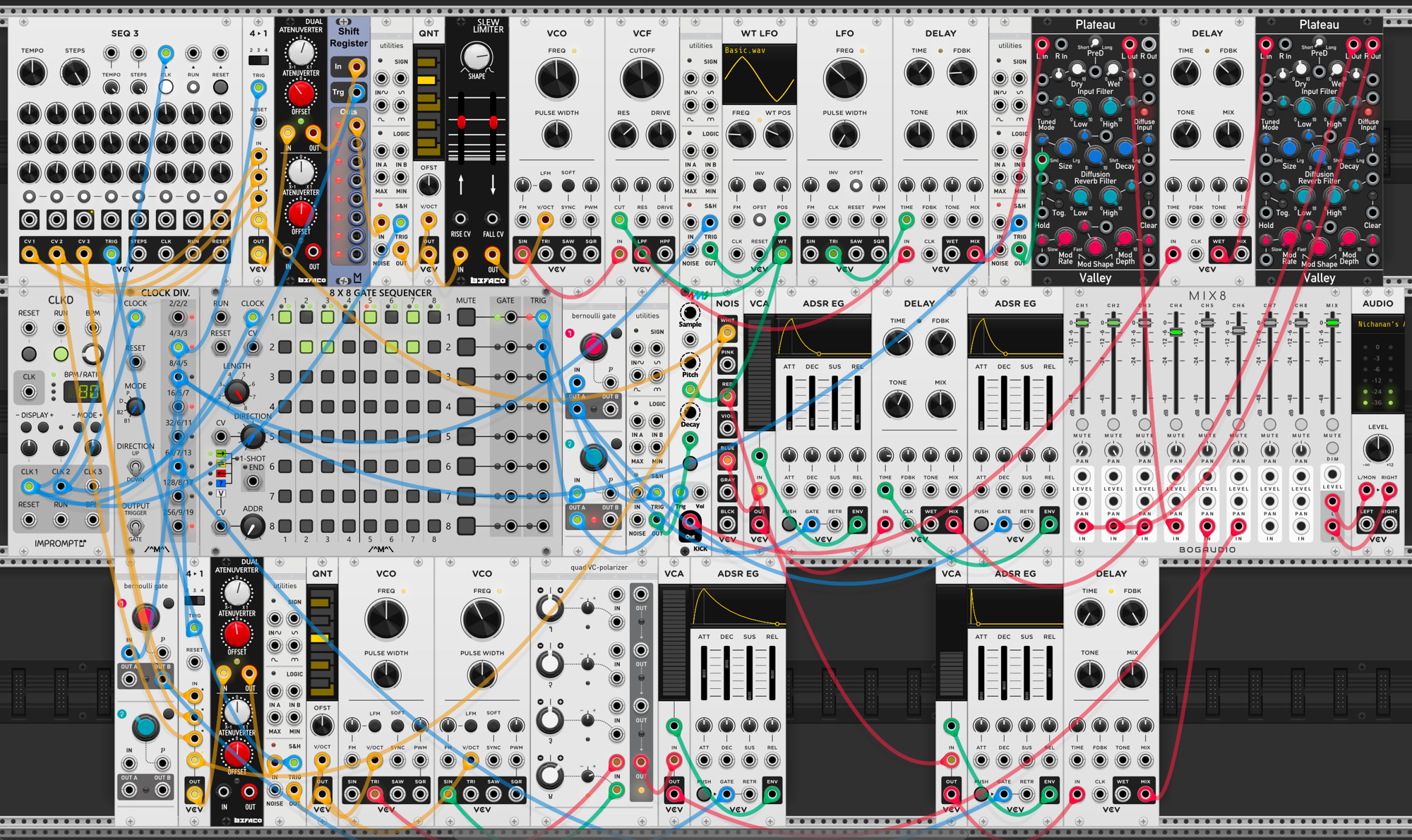Click the Shift Register In jack
This screenshot has width=1412, height=840.
click(357, 67)
